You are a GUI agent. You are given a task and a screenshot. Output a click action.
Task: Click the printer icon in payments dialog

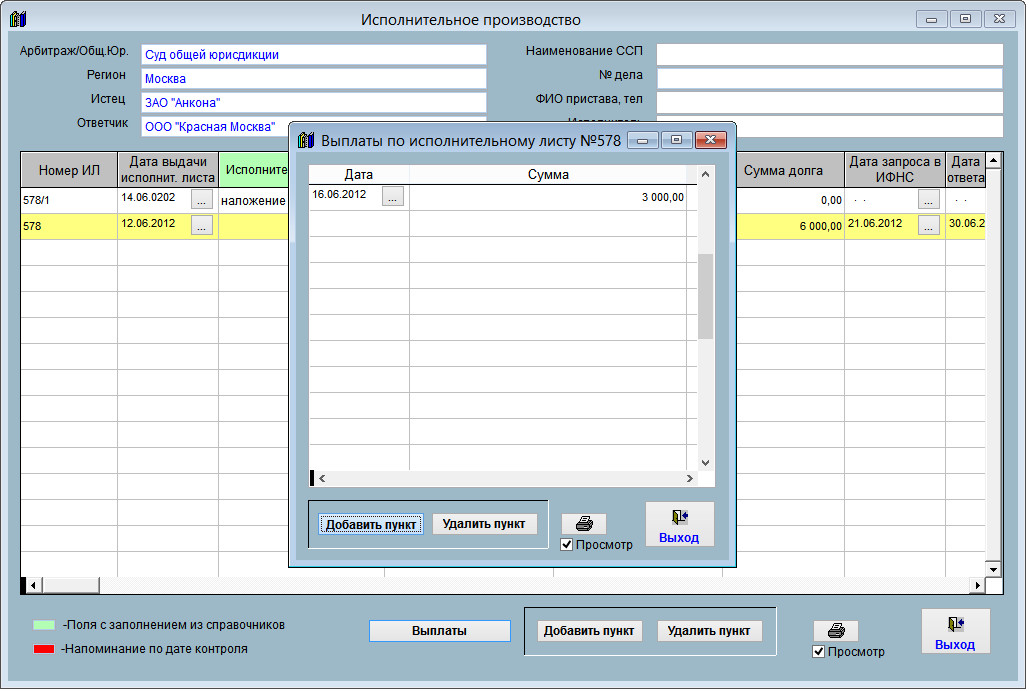[583, 524]
